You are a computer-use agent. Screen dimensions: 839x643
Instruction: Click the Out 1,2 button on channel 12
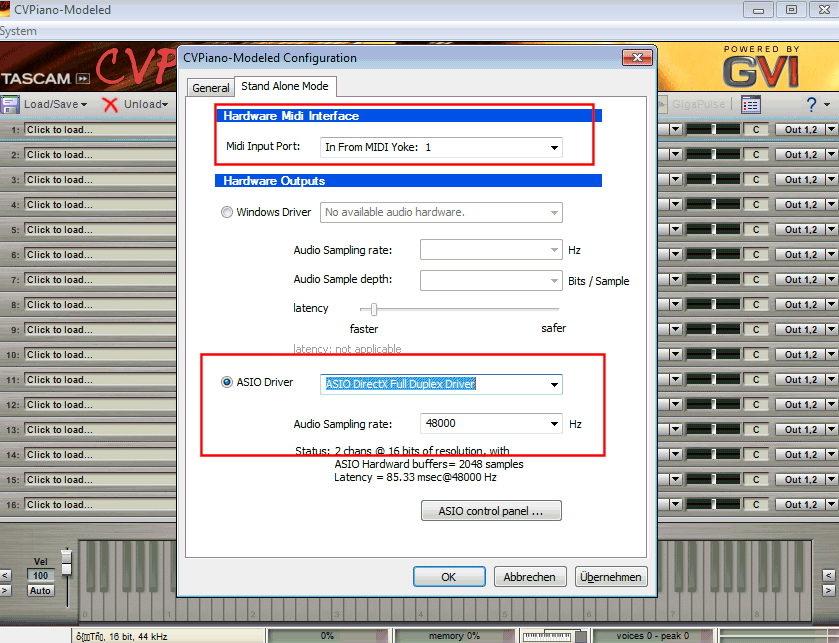coord(800,404)
